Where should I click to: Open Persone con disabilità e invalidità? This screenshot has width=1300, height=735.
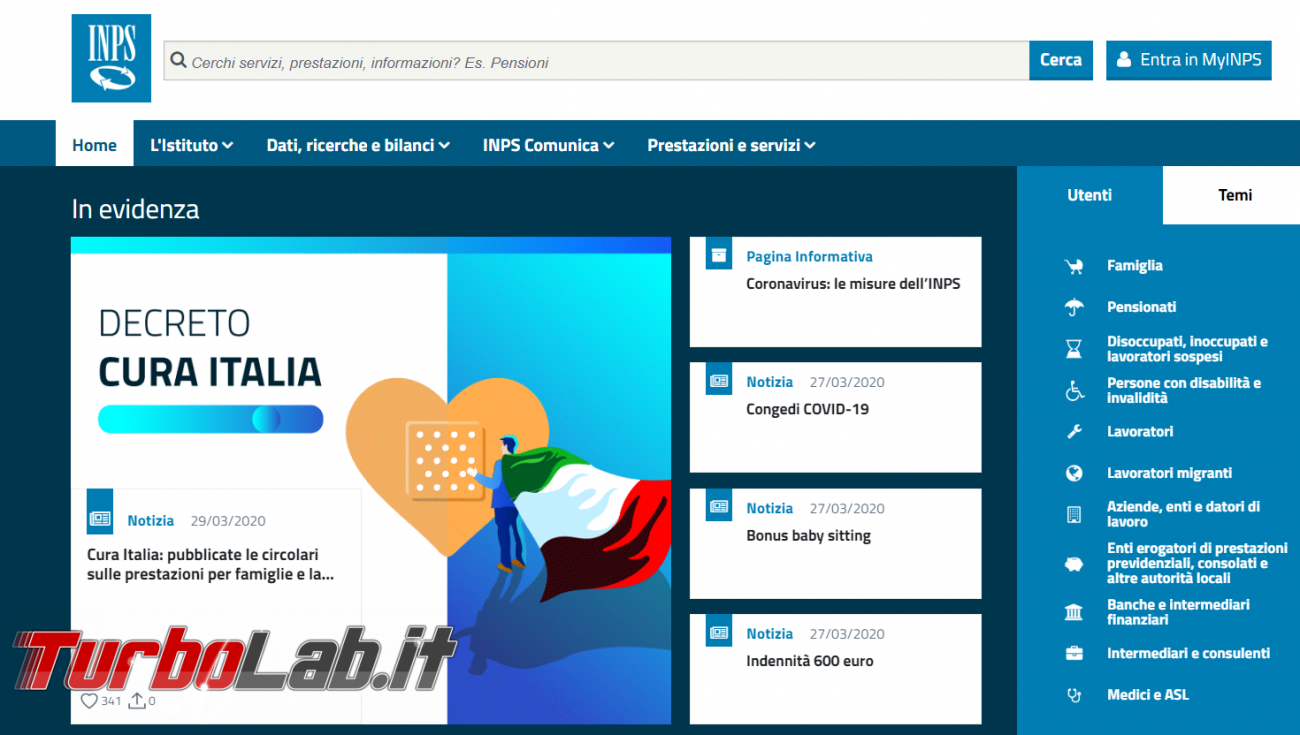click(x=1184, y=390)
